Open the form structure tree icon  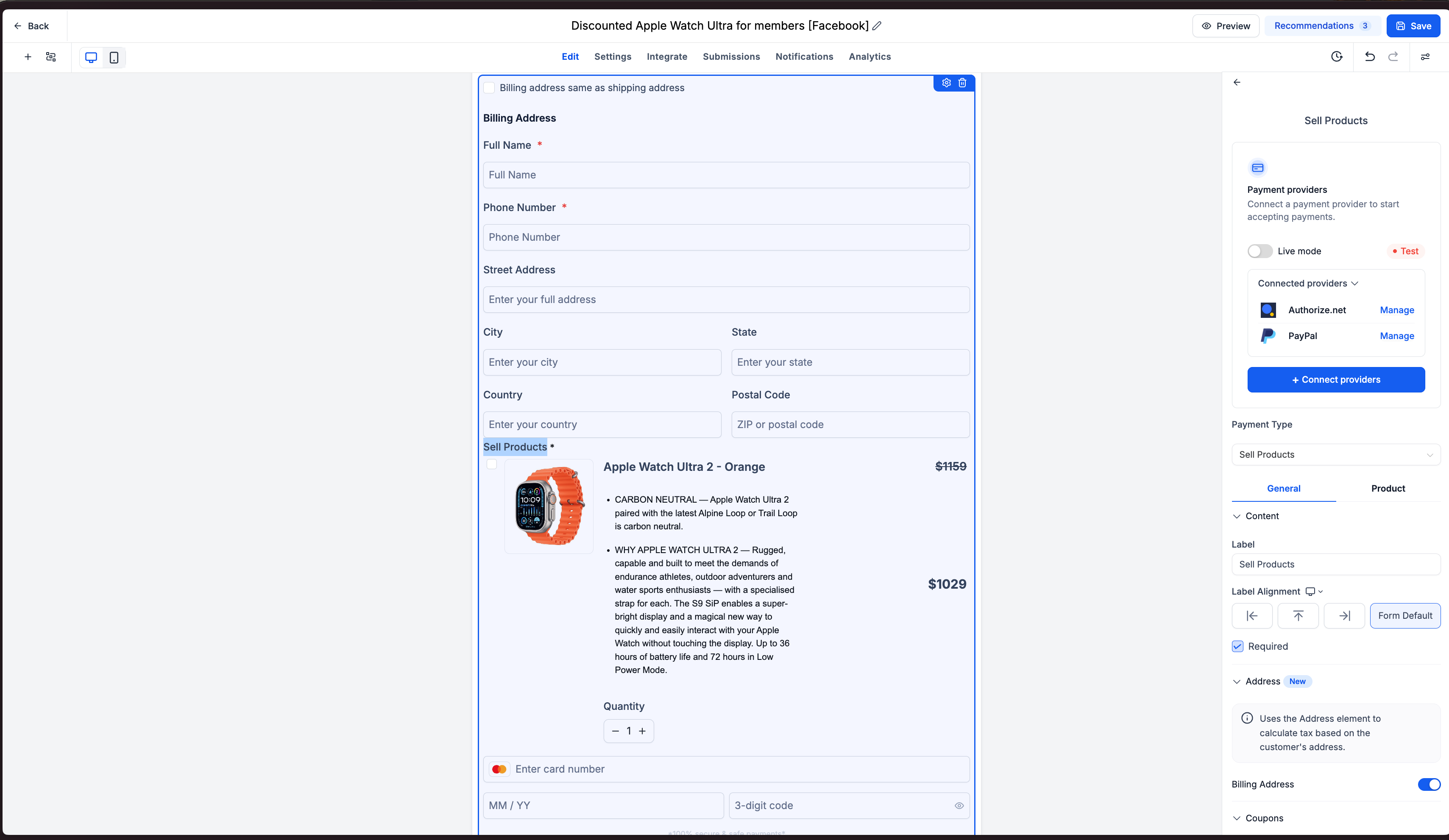(x=50, y=57)
